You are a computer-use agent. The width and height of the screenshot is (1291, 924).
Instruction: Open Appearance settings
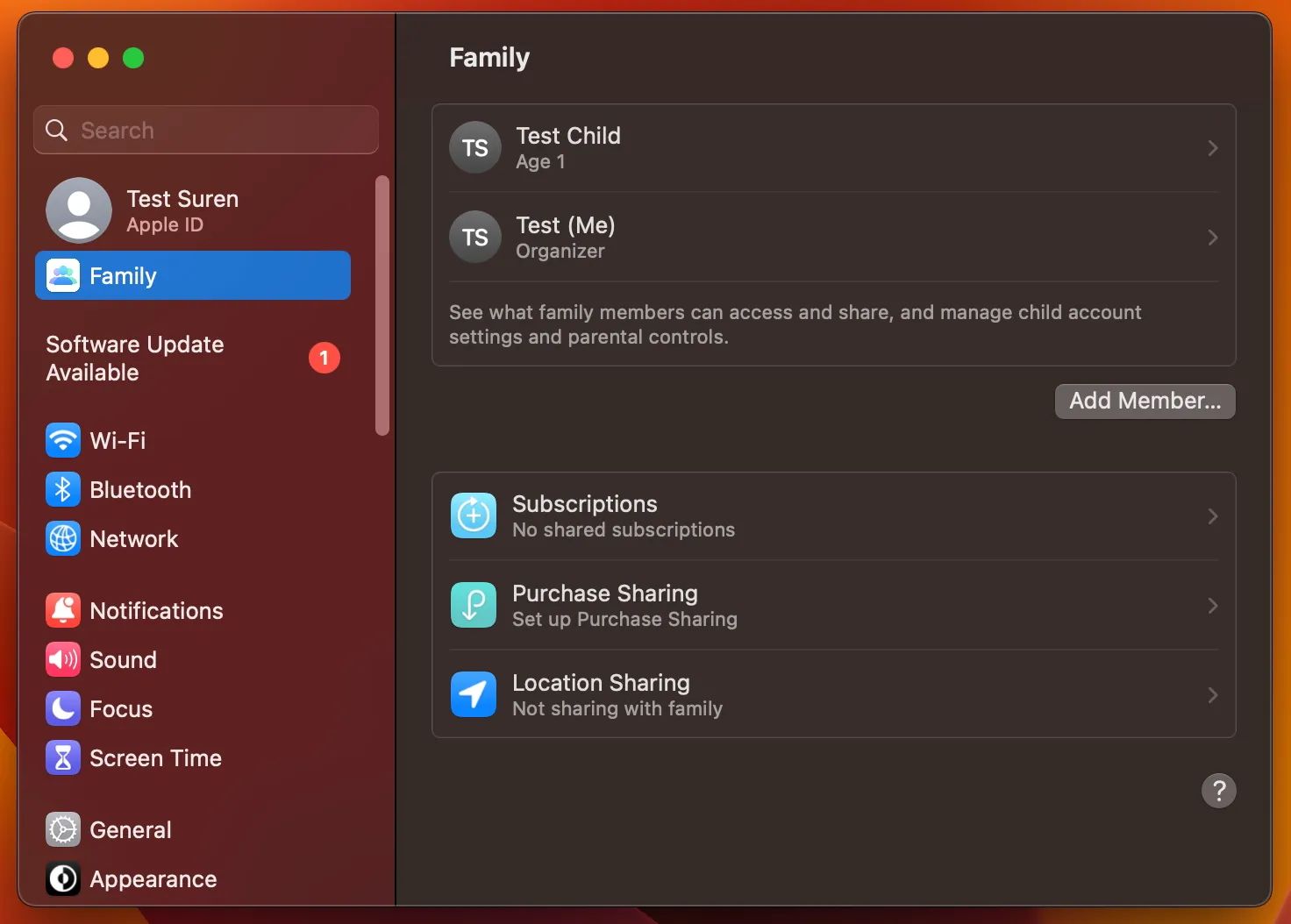coord(153,879)
